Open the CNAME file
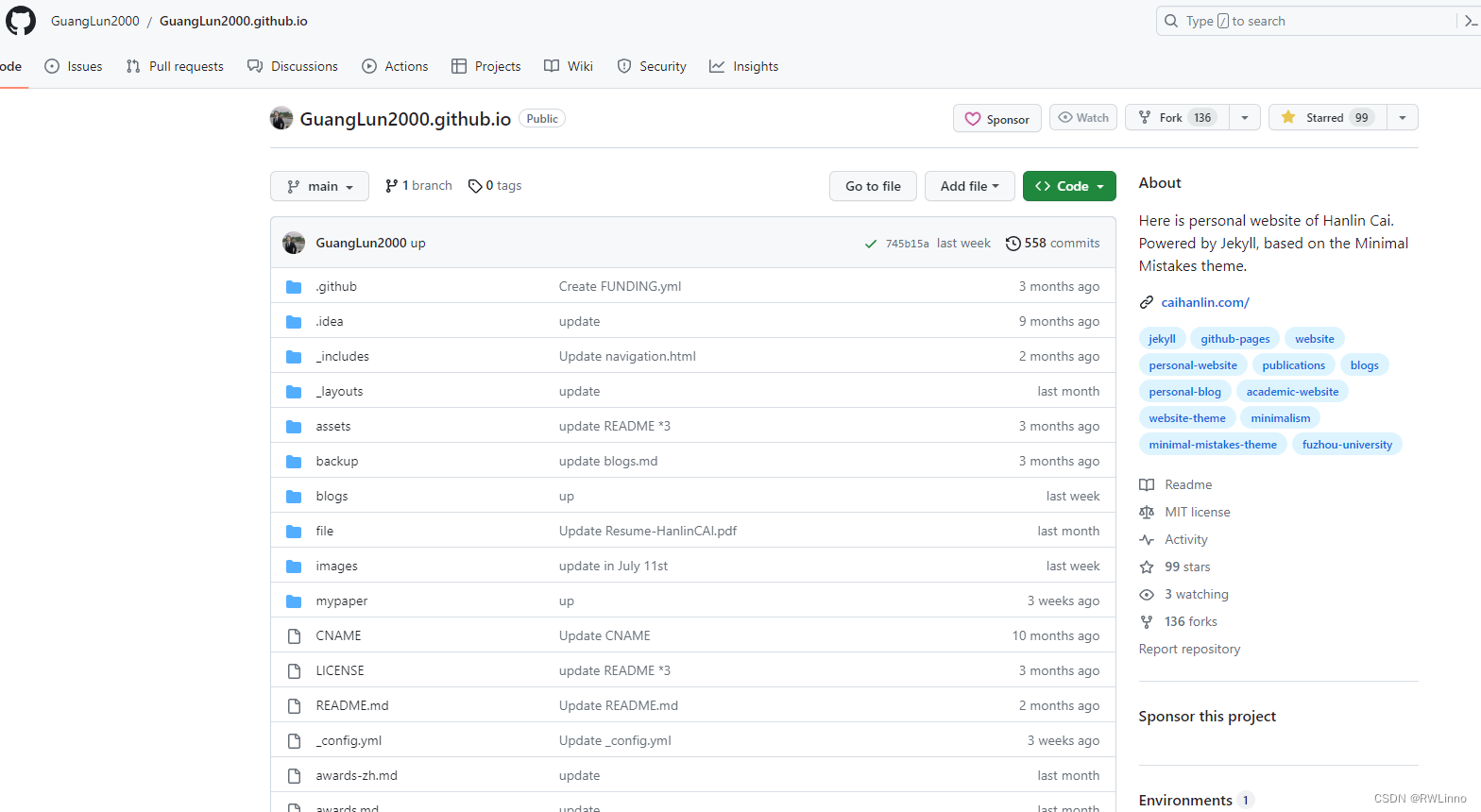 tap(338, 635)
